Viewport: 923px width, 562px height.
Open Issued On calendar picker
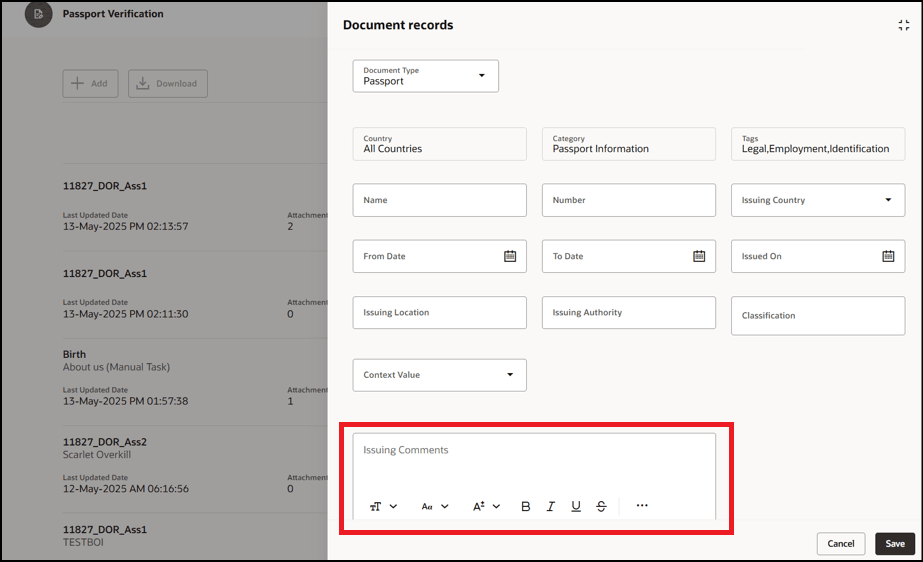(x=888, y=256)
